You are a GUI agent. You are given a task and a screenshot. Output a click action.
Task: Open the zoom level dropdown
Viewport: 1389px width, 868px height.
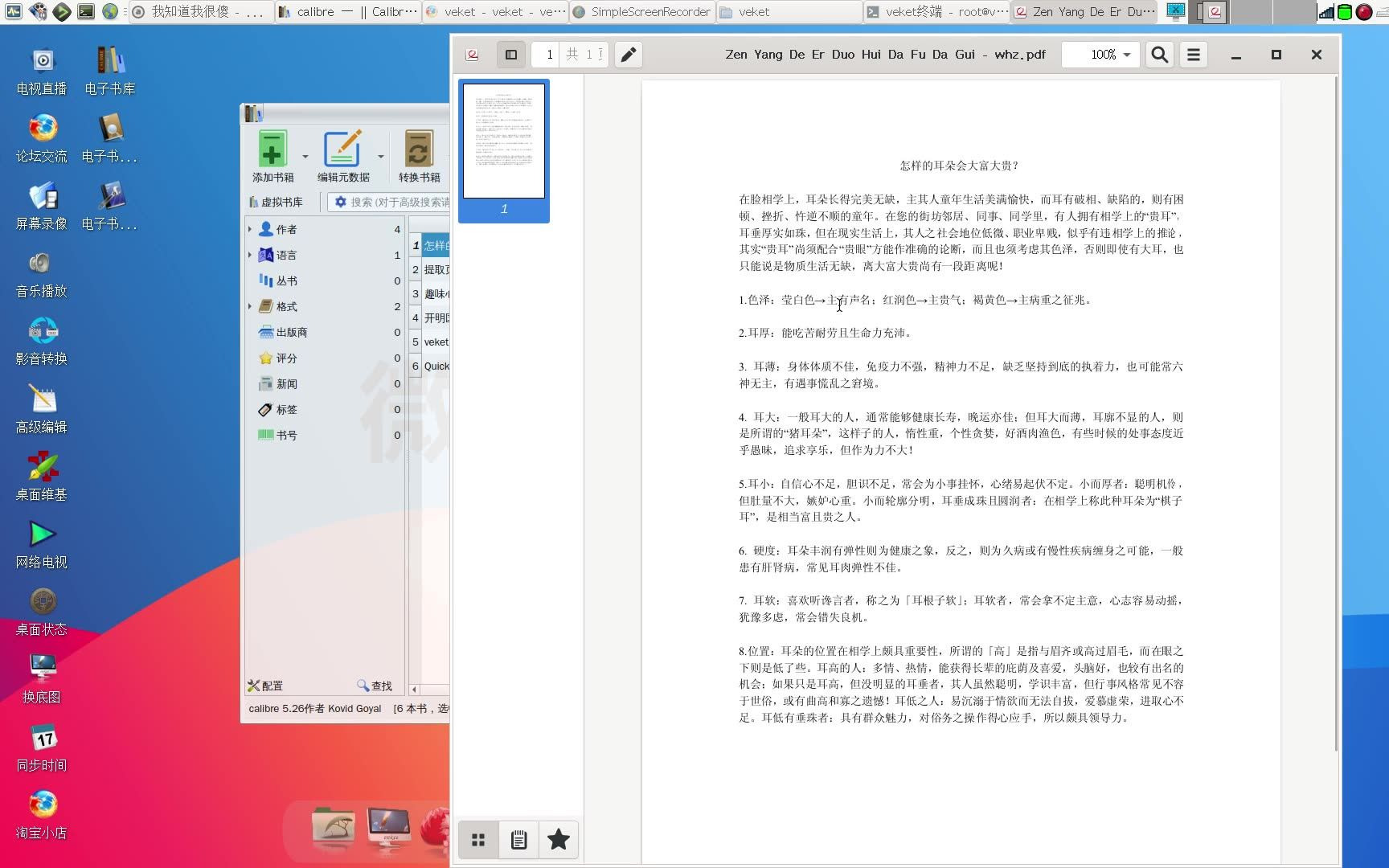[x=1100, y=55]
